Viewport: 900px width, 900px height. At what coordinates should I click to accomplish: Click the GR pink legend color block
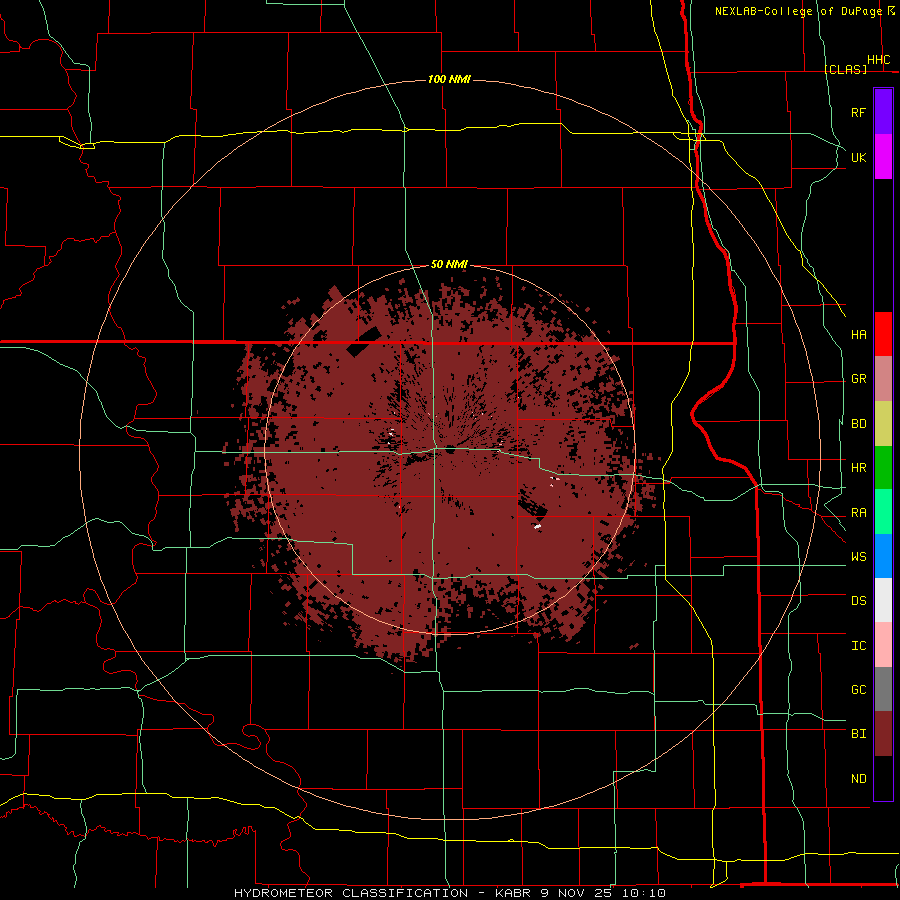coord(883,379)
